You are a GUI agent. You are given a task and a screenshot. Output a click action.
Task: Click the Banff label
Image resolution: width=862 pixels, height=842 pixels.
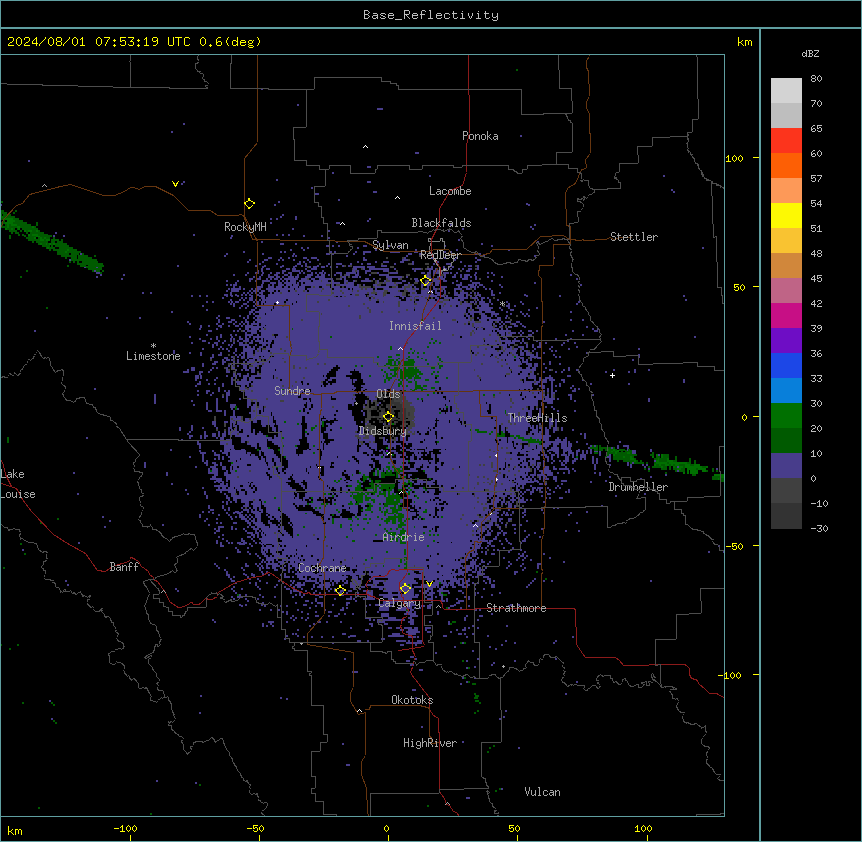(x=124, y=567)
